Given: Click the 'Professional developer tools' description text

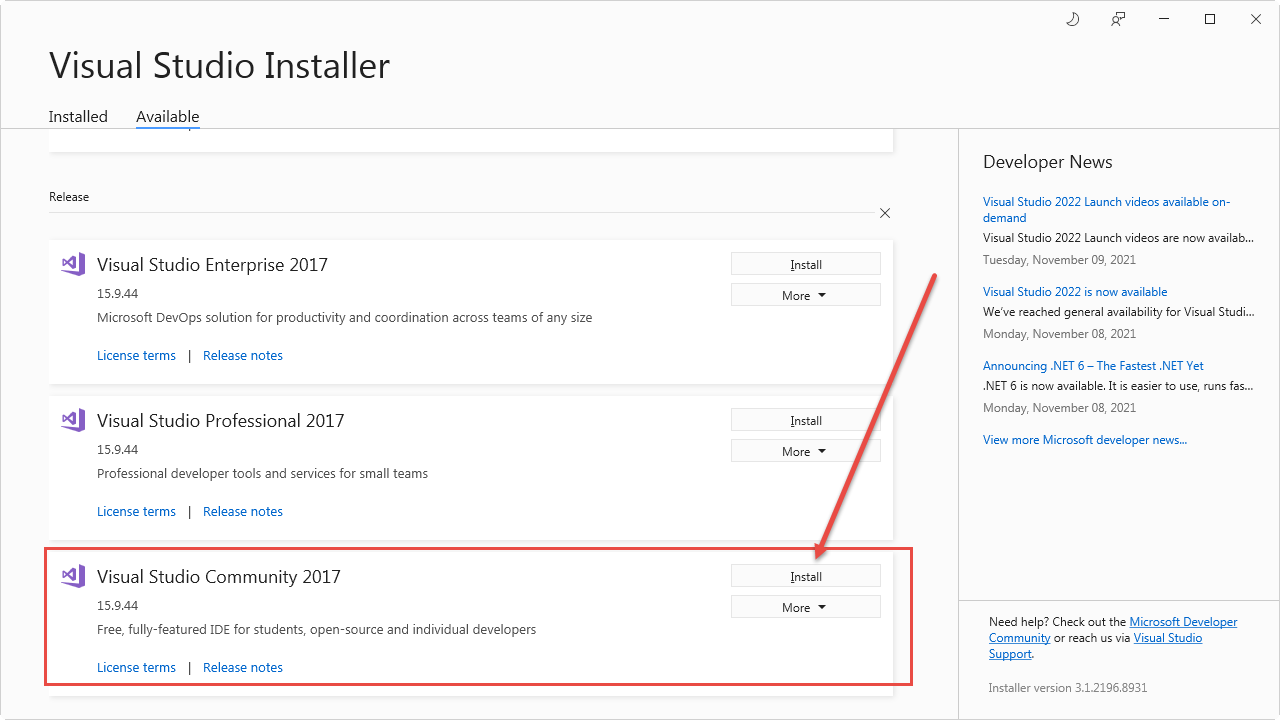Looking at the screenshot, I should click(x=262, y=474).
